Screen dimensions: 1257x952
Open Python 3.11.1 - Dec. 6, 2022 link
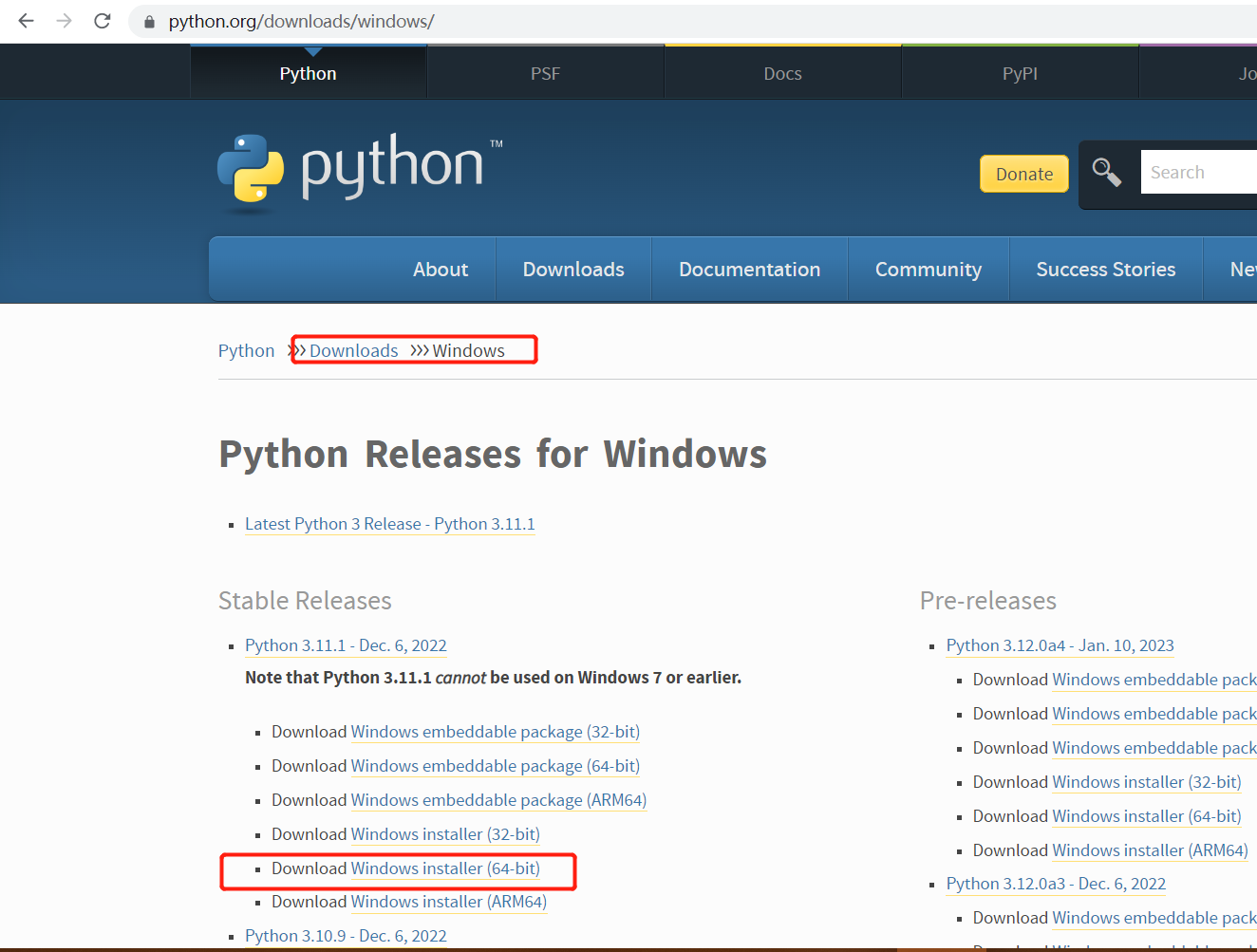coord(346,645)
